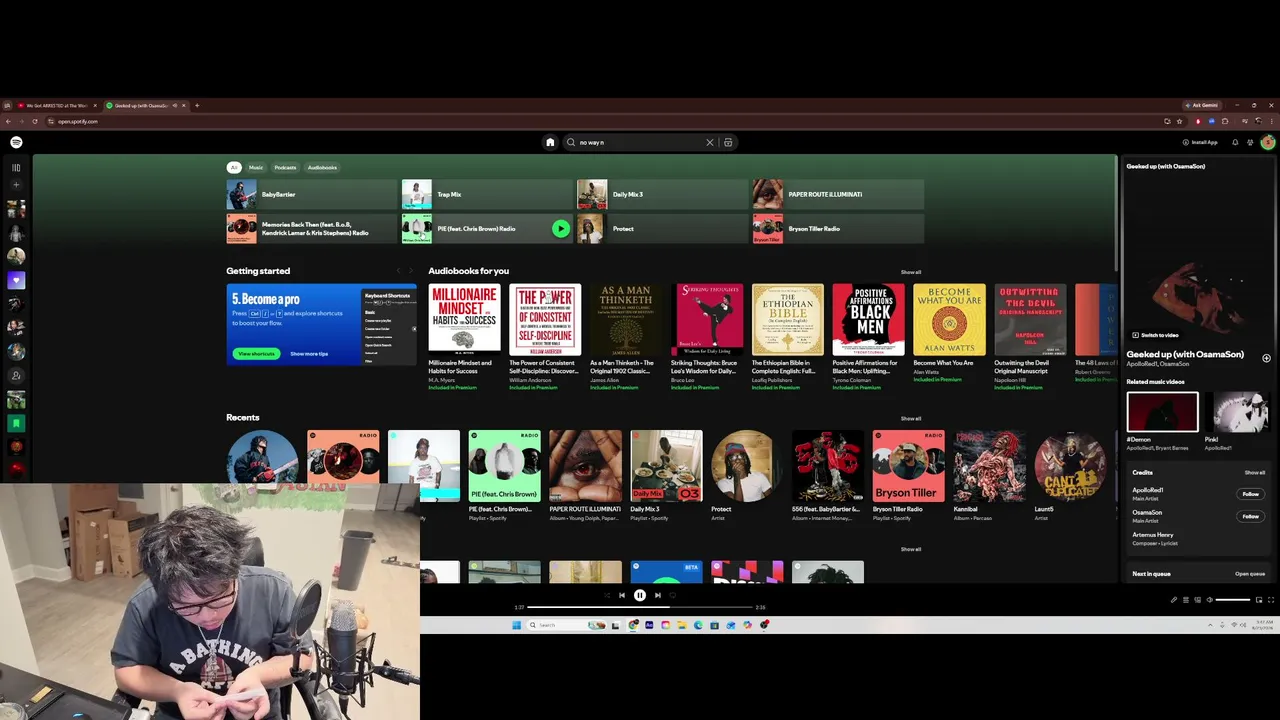Click Switch to video on now playing art
This screenshot has height=720, width=1280.
click(x=1155, y=335)
